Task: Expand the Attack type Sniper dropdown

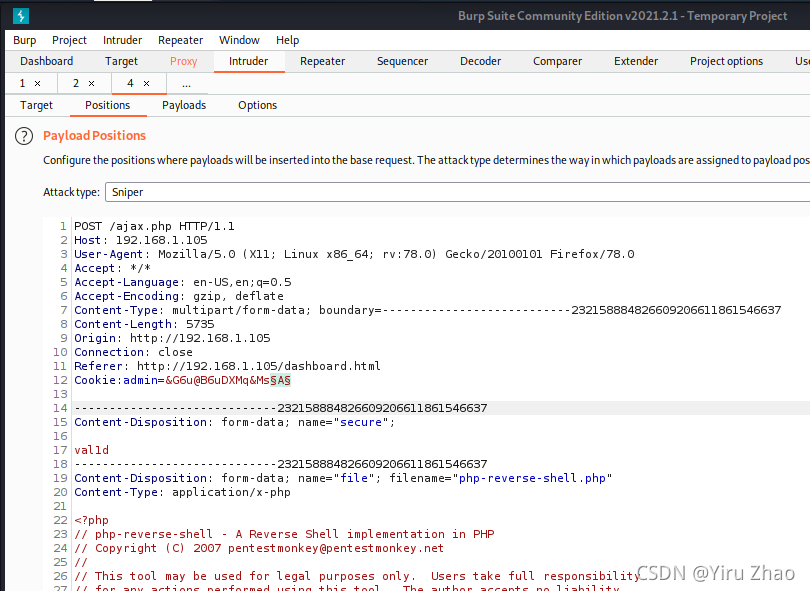Action: click(x=457, y=192)
